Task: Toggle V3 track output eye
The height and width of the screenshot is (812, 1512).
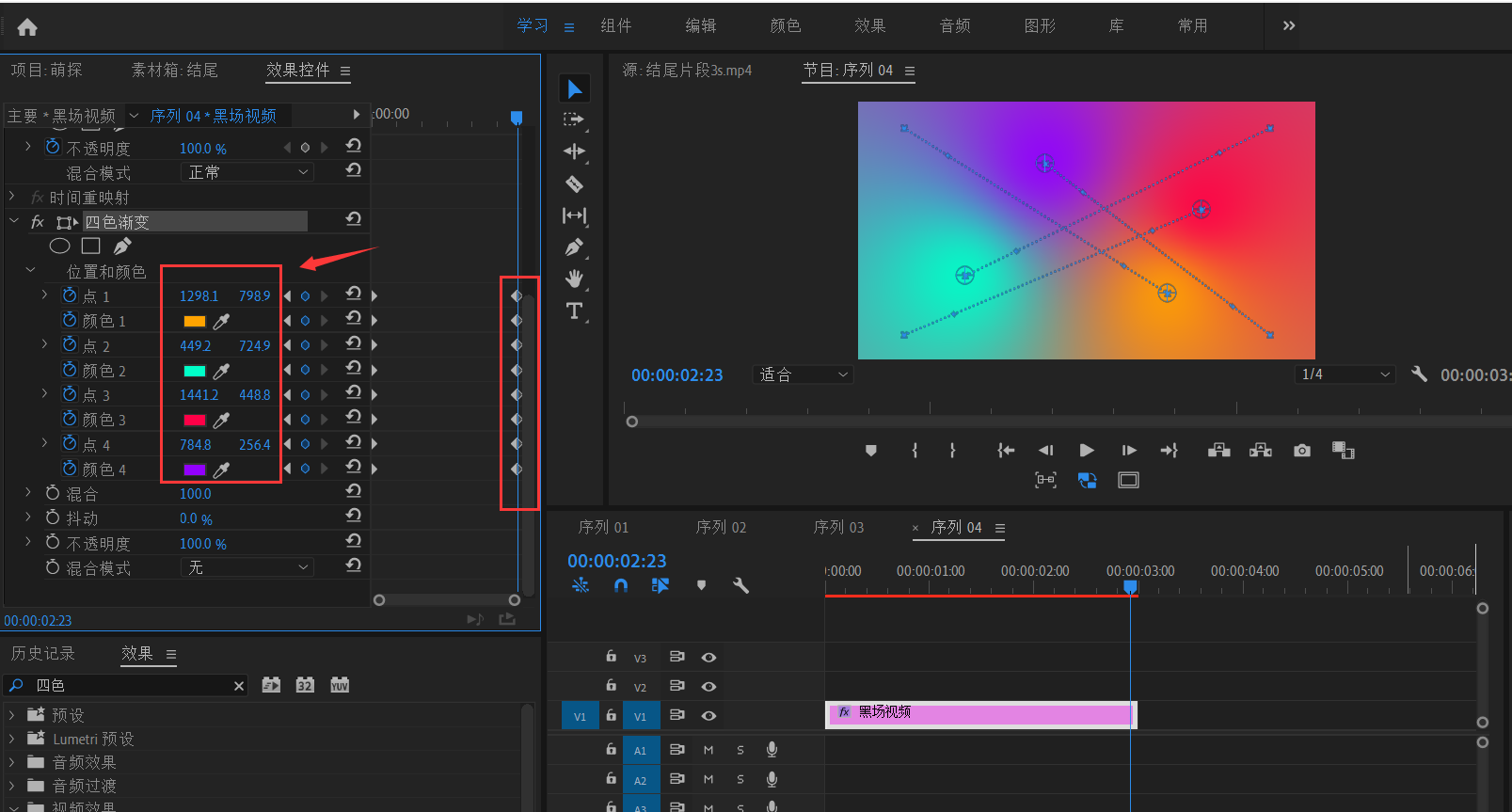Action: coord(709,658)
